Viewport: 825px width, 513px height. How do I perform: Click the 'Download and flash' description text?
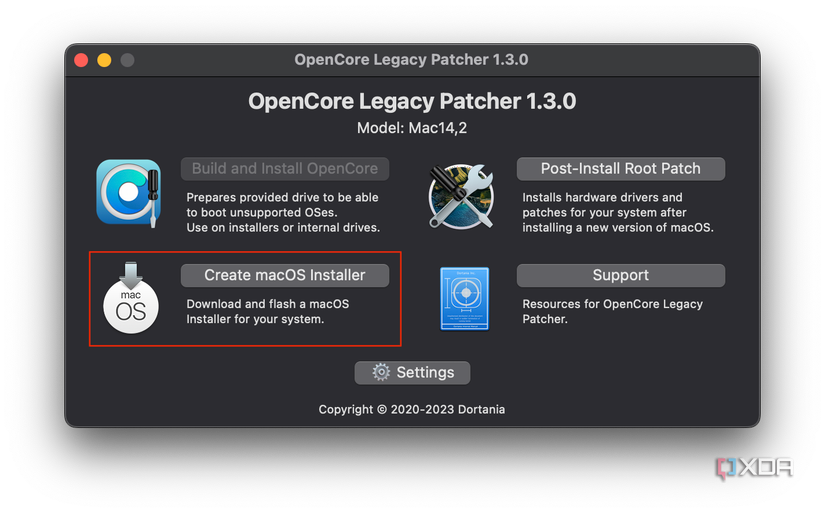tap(268, 311)
